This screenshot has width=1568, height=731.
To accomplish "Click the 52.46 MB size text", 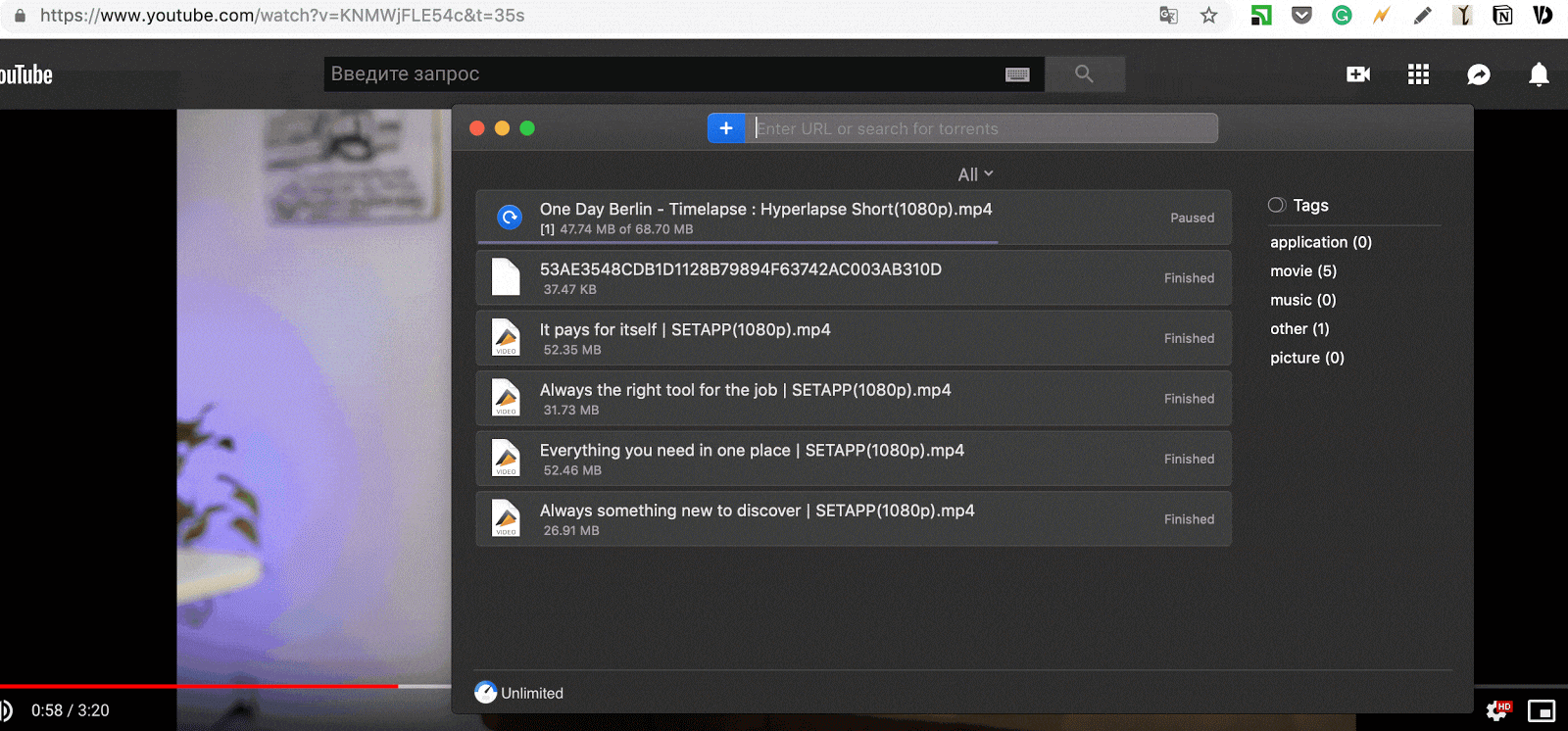I will tap(572, 470).
